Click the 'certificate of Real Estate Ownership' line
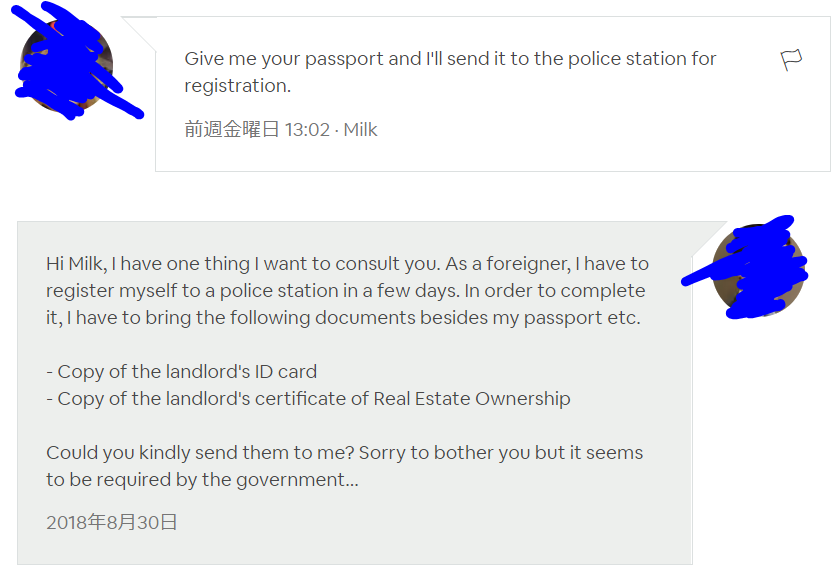This screenshot has height=568, width=835. [308, 399]
